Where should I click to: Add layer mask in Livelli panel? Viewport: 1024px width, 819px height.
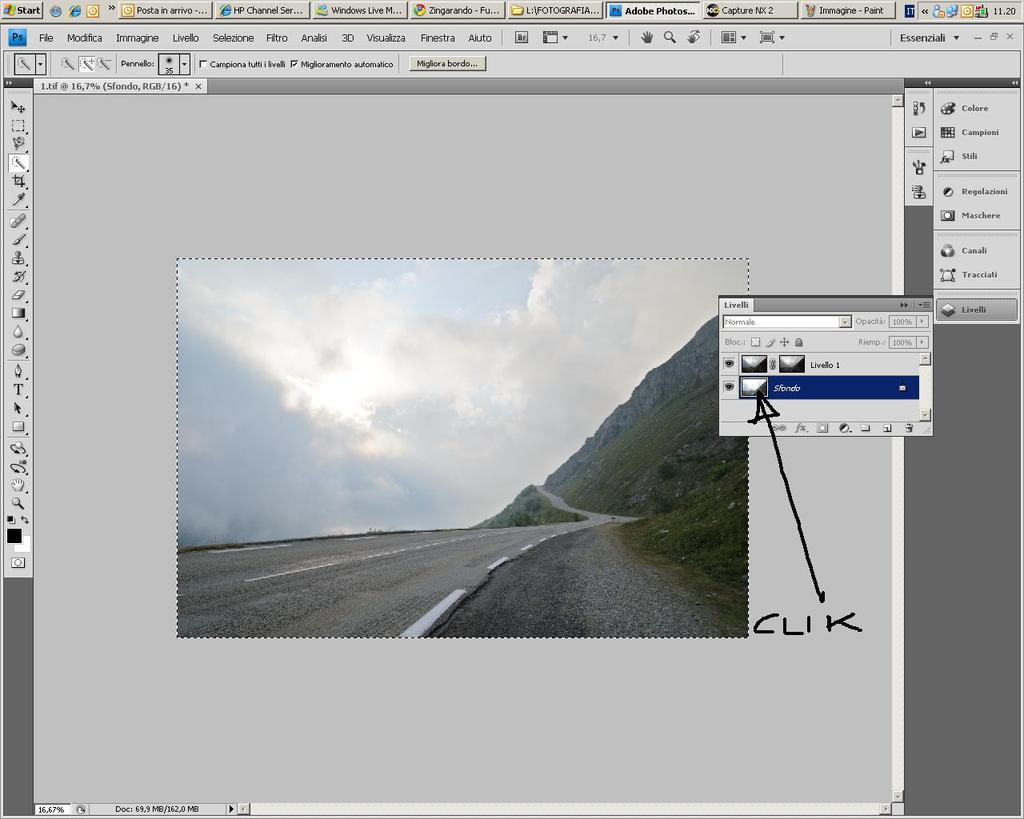click(x=822, y=428)
